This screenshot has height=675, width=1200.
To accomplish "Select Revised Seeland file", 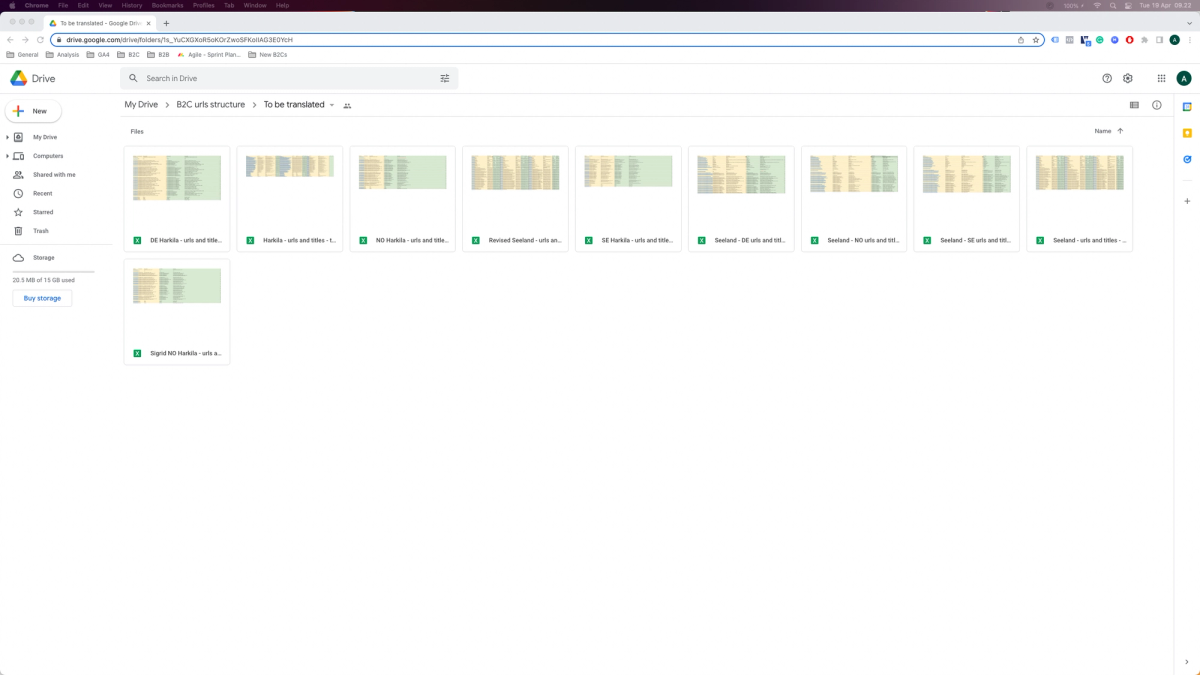I will 515,199.
